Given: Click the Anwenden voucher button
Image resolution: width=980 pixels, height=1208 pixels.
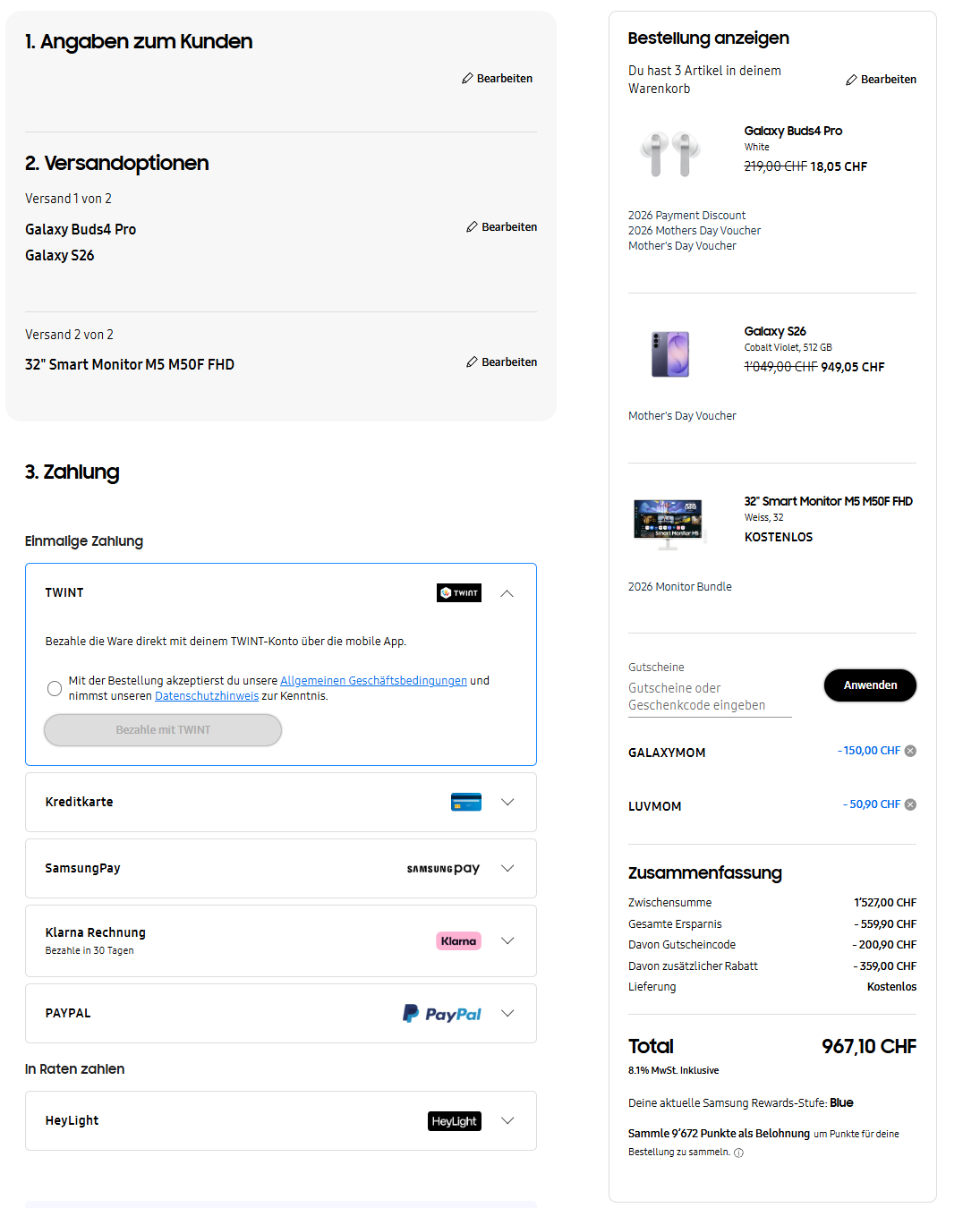Looking at the screenshot, I should pos(870,685).
